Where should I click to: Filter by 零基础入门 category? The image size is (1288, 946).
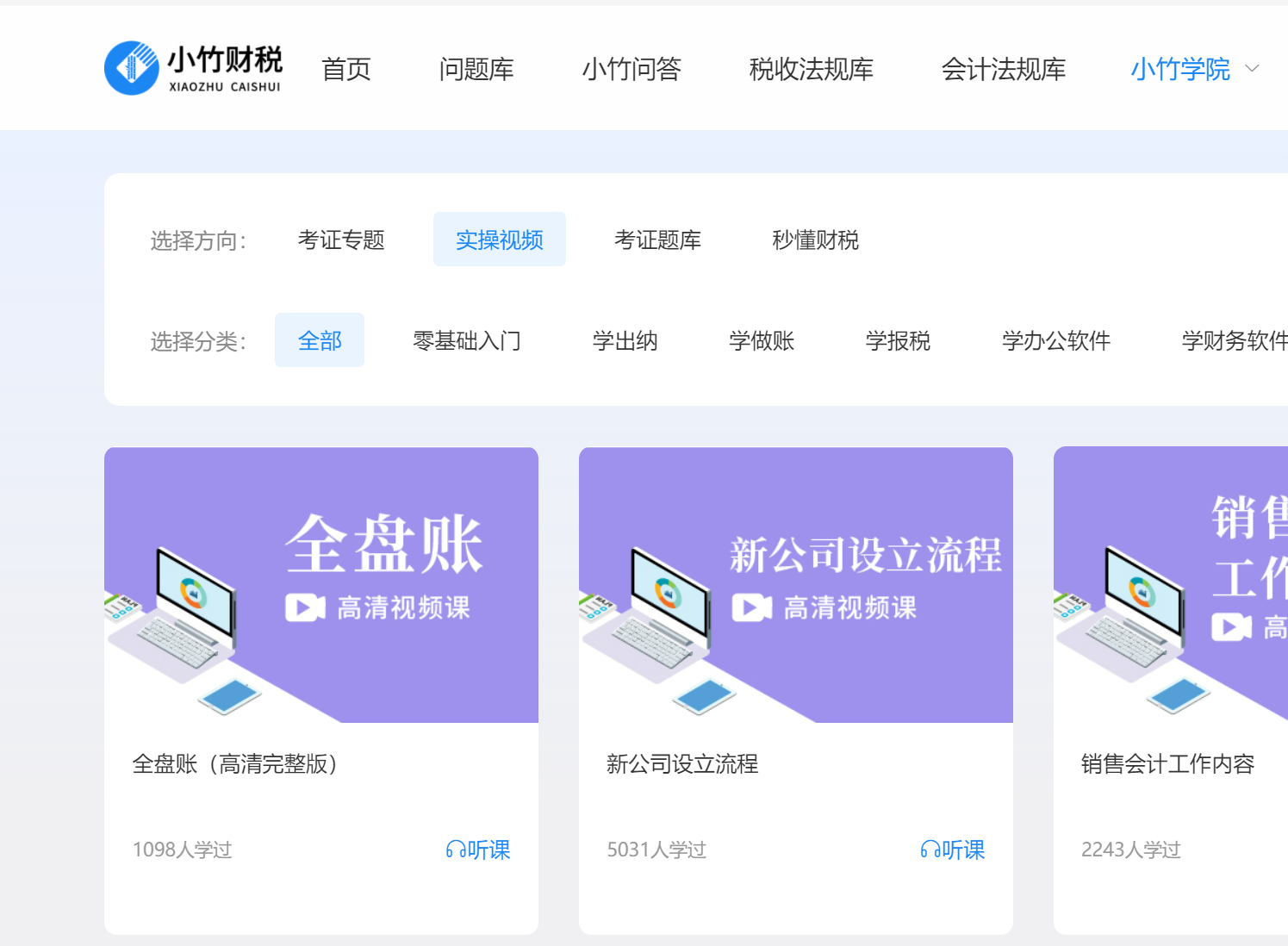[x=466, y=340]
